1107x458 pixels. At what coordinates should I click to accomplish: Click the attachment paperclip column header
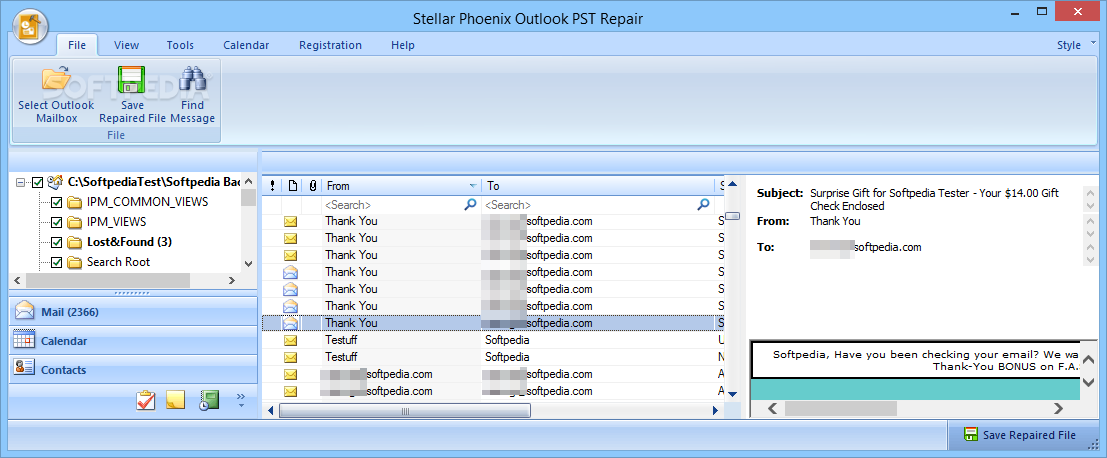pos(312,186)
